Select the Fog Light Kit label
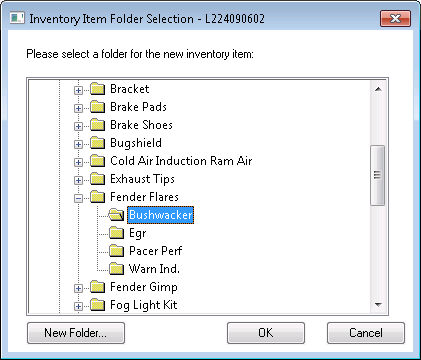The image size is (421, 360). coord(144,305)
